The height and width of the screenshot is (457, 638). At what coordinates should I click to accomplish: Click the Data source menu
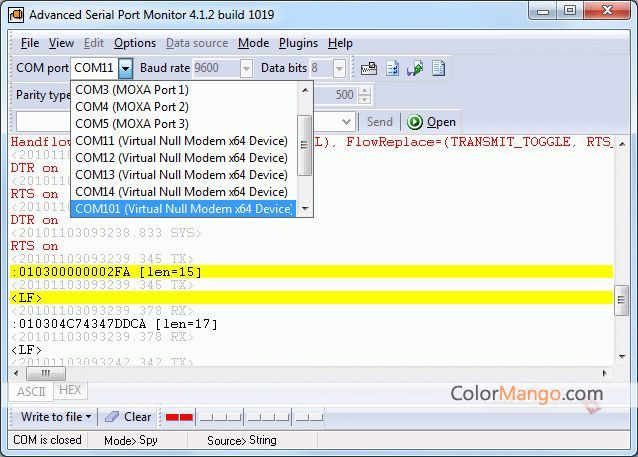[x=197, y=43]
